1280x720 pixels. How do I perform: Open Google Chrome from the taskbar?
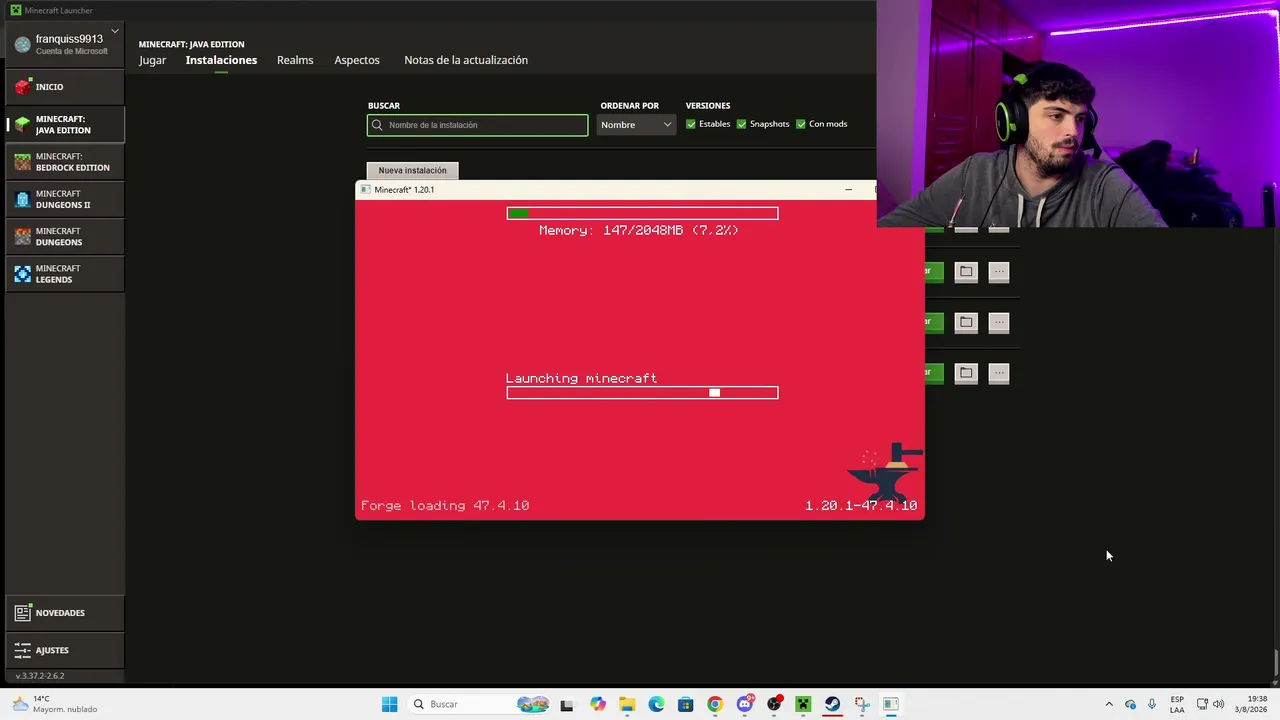pyautogui.click(x=715, y=704)
